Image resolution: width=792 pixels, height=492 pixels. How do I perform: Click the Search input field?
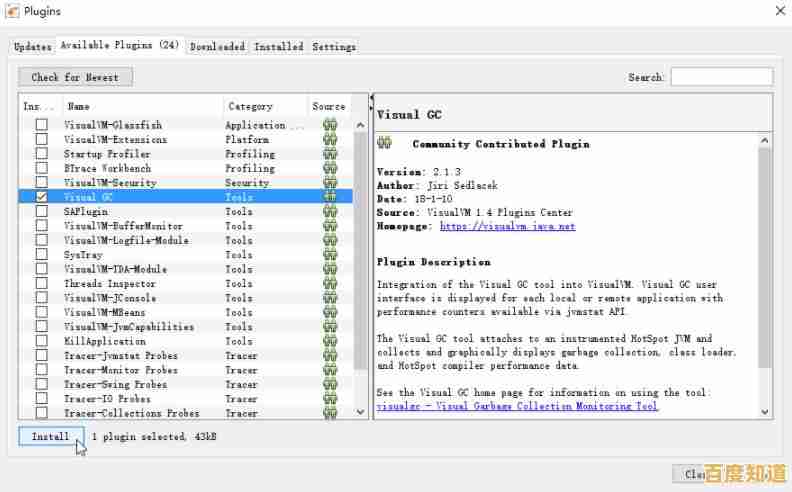(x=720, y=77)
